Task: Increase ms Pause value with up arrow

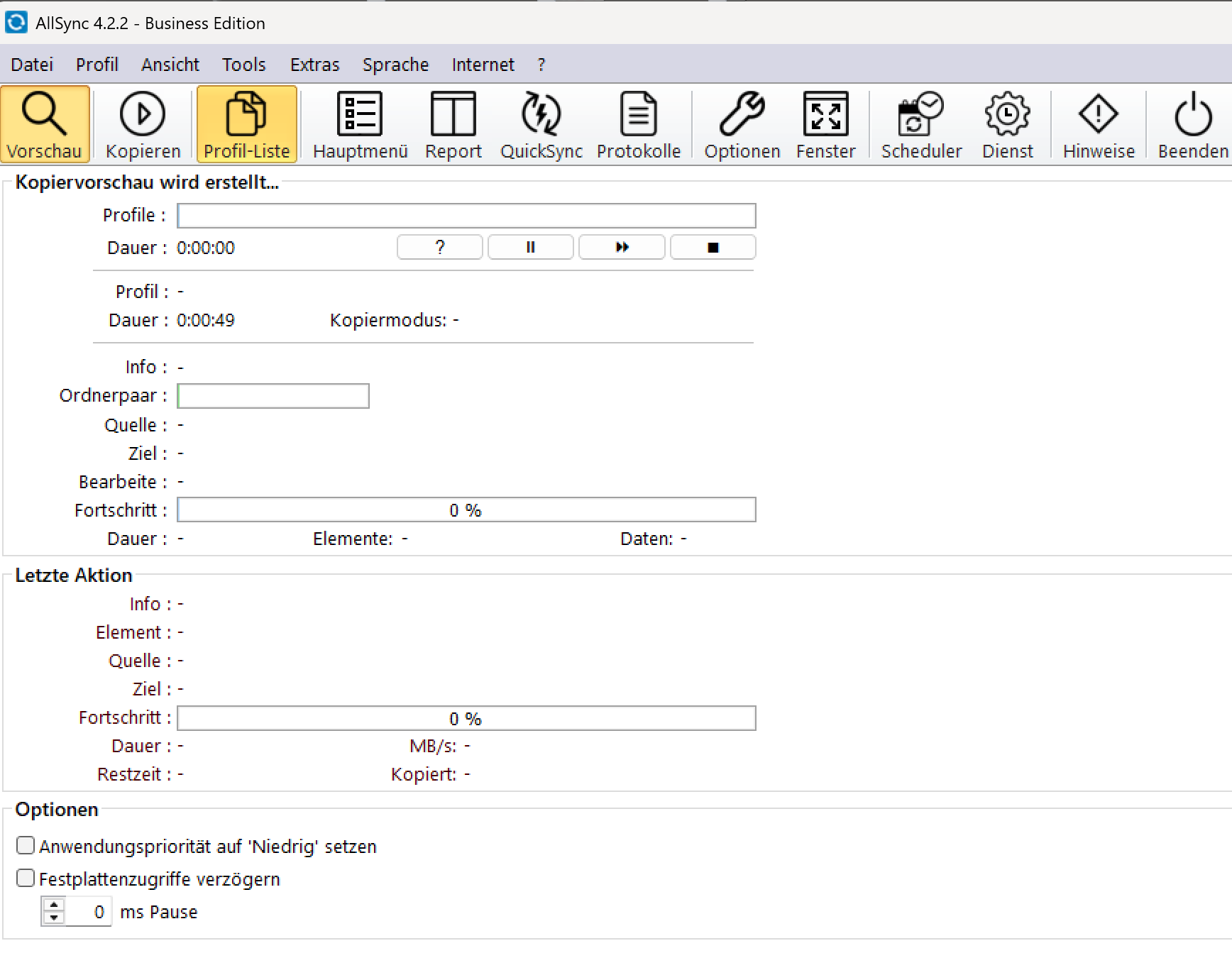Action: click(x=54, y=905)
